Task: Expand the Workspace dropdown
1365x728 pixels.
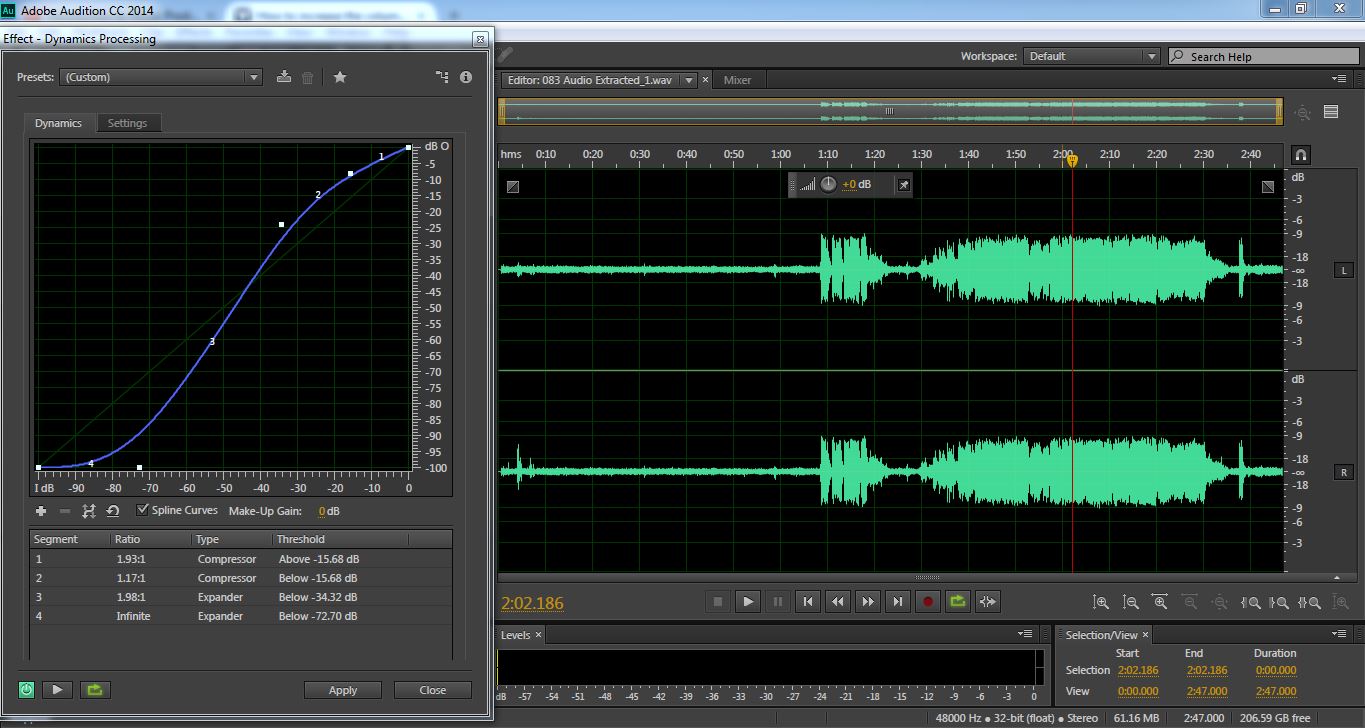Action: pos(1151,56)
